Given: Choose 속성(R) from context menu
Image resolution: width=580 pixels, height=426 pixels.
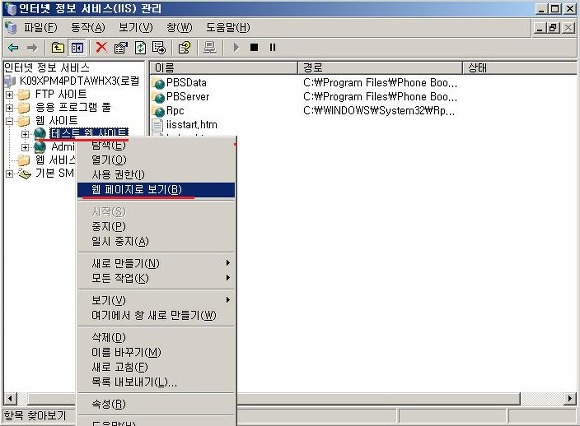Looking at the screenshot, I should [x=156, y=404].
